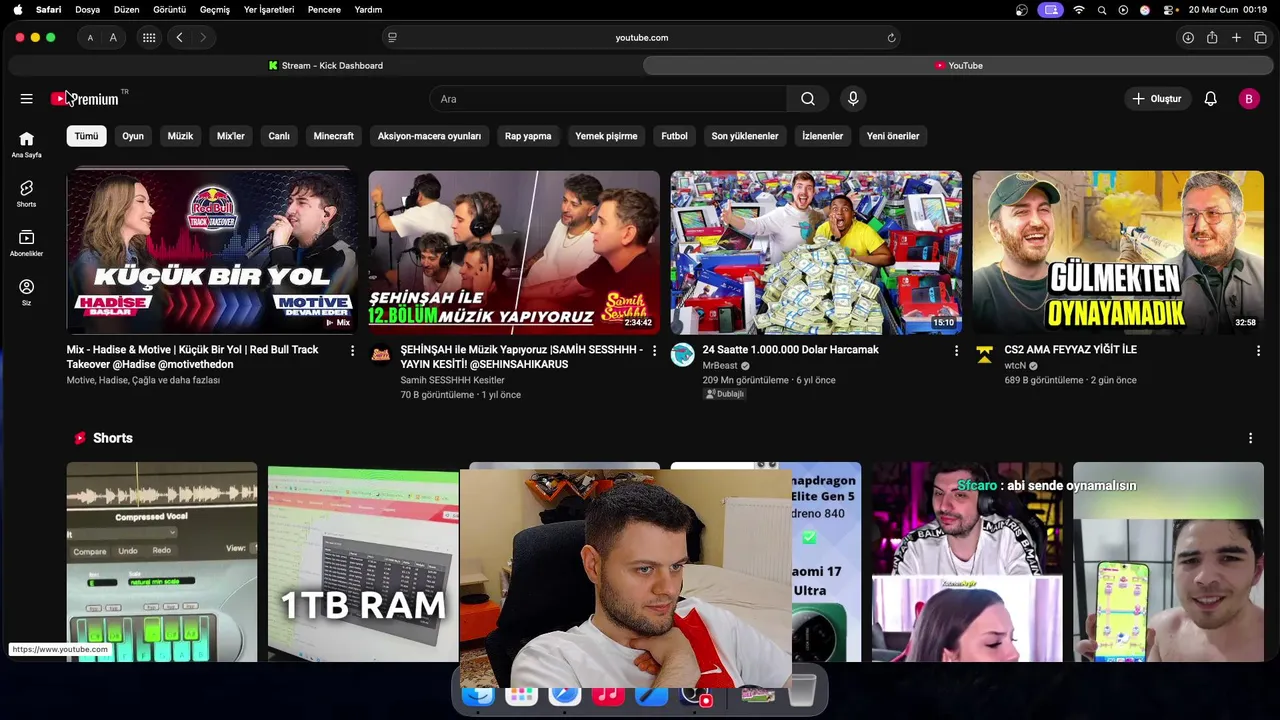Click the YouTube Premium logo

(x=85, y=98)
